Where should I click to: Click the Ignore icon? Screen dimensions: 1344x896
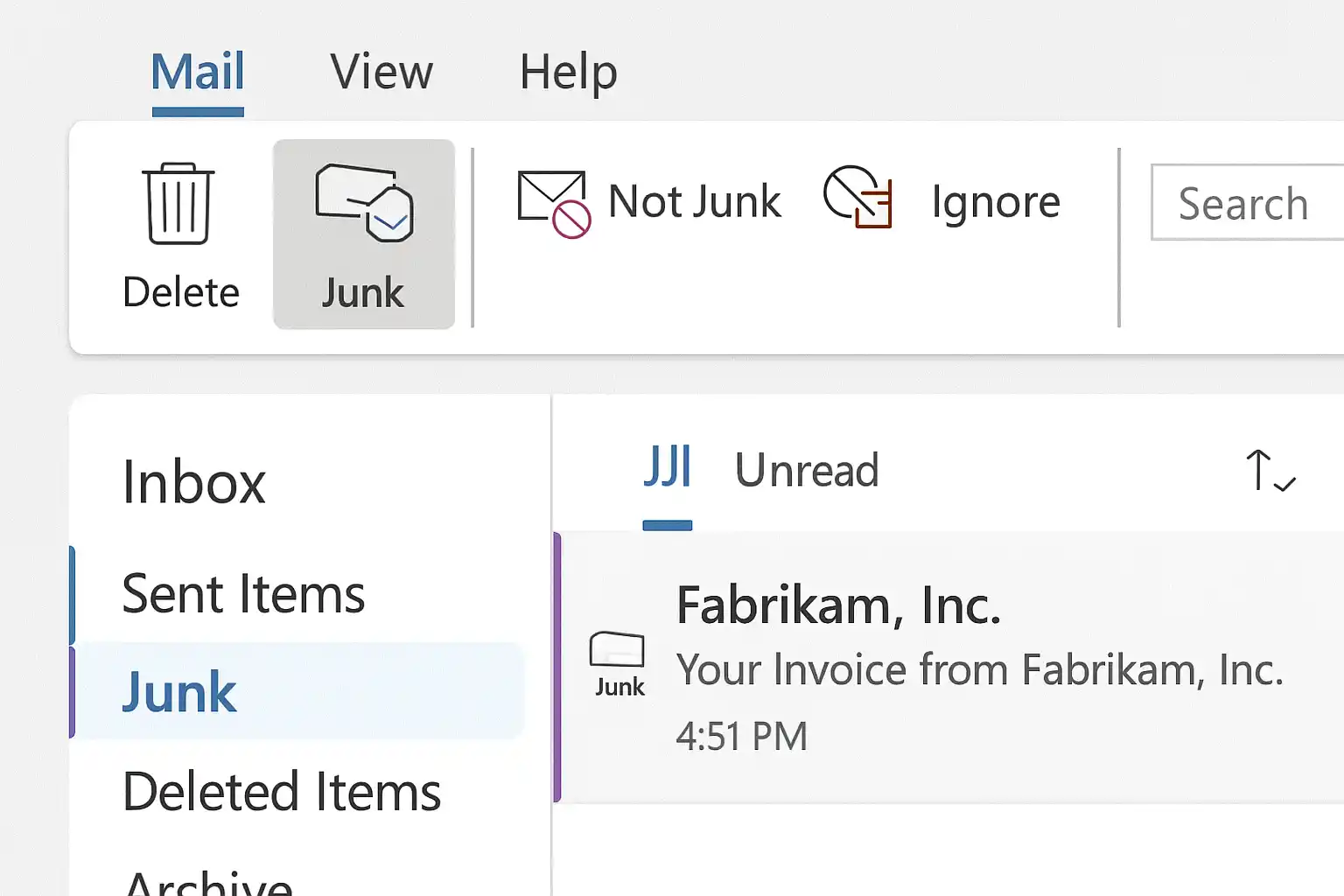[857, 199]
